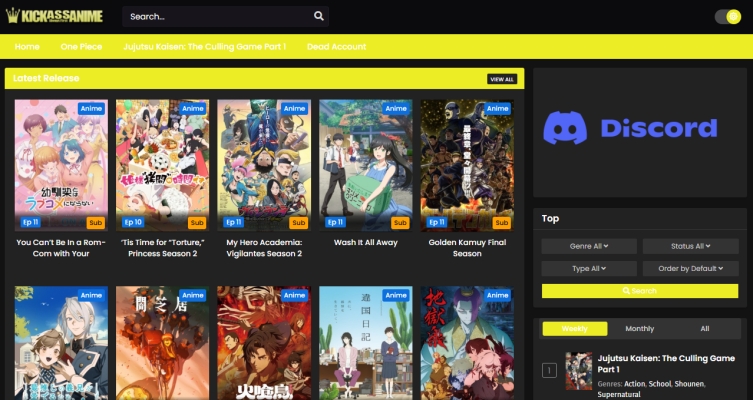Click the yellow Search filter button
The image size is (753, 400).
tap(640, 291)
